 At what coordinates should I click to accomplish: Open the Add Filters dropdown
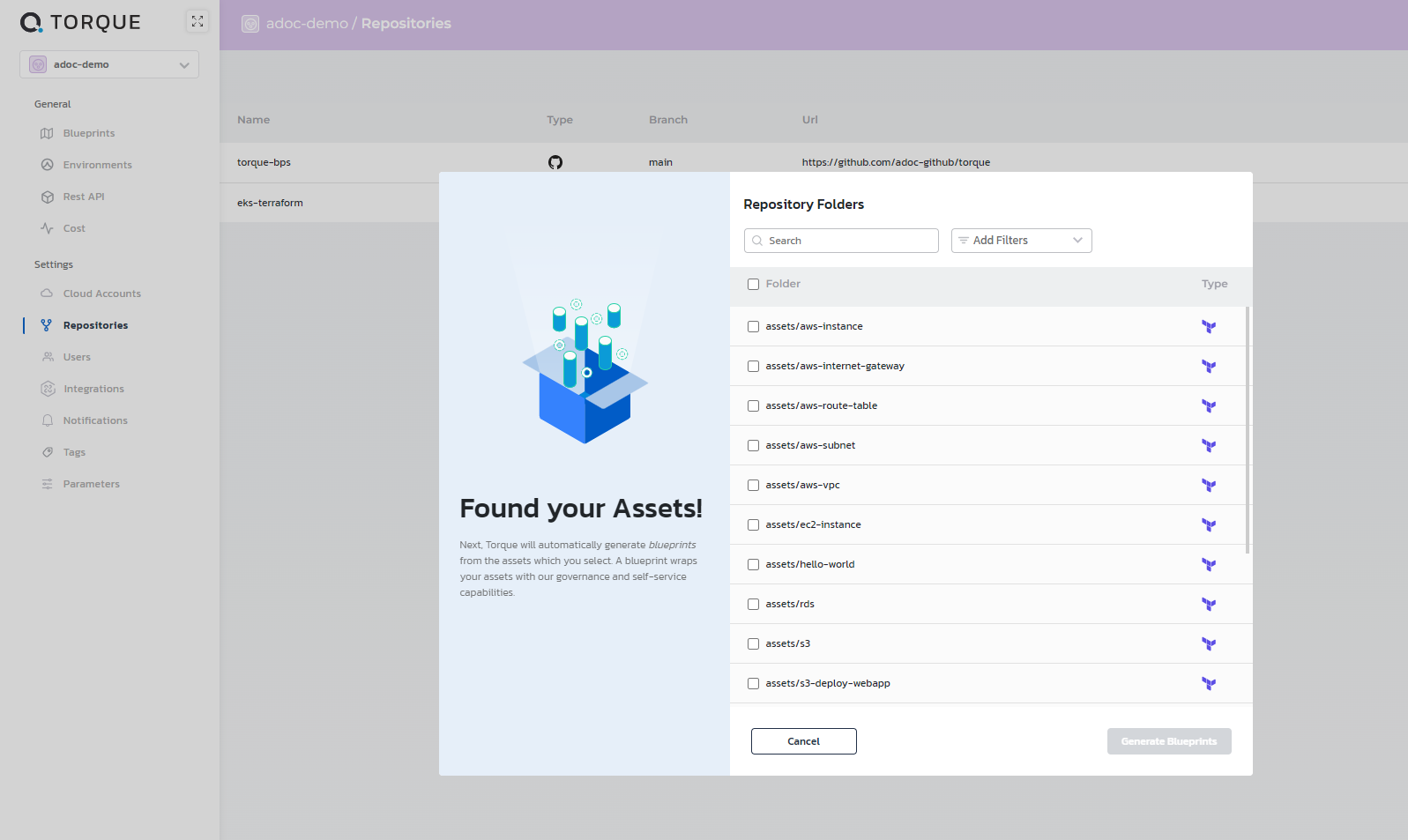[x=1021, y=241]
